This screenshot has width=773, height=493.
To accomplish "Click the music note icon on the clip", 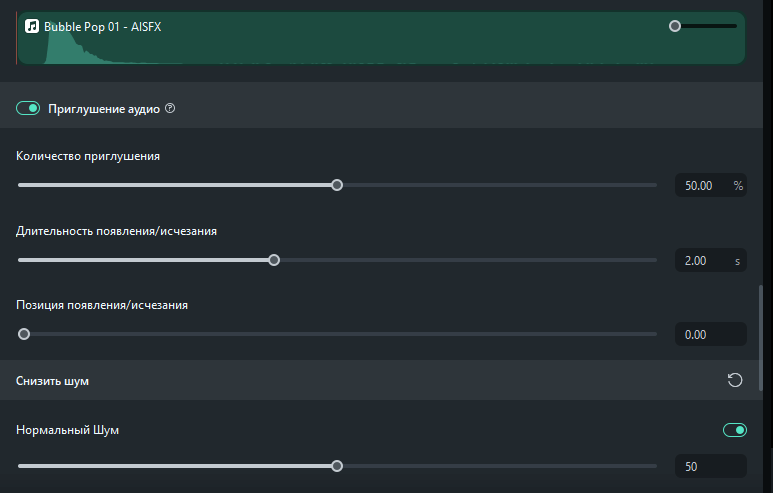I will point(32,26).
